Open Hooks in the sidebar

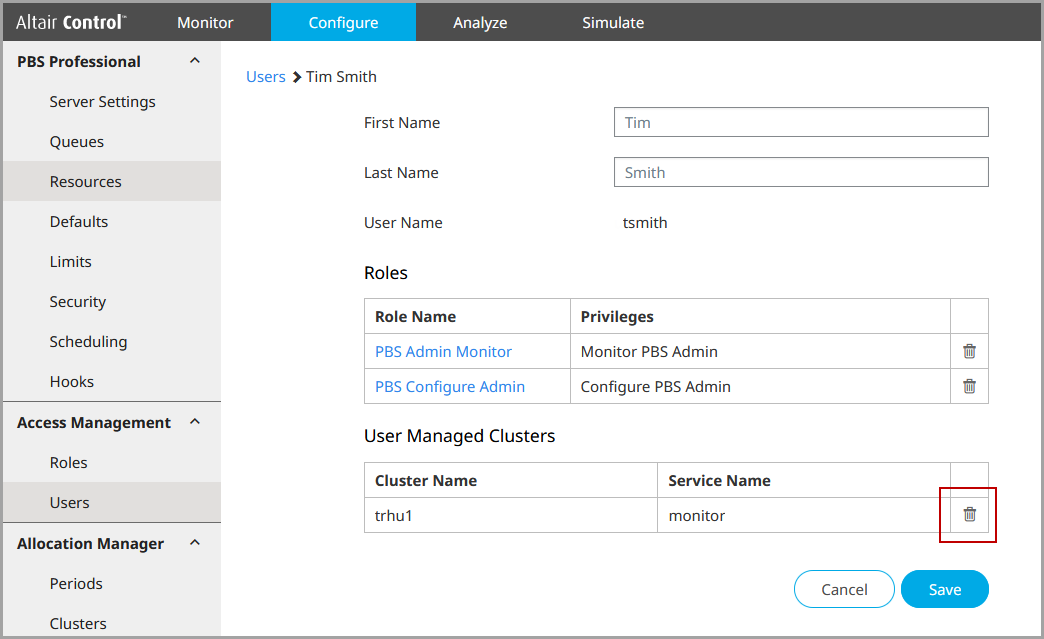(72, 381)
